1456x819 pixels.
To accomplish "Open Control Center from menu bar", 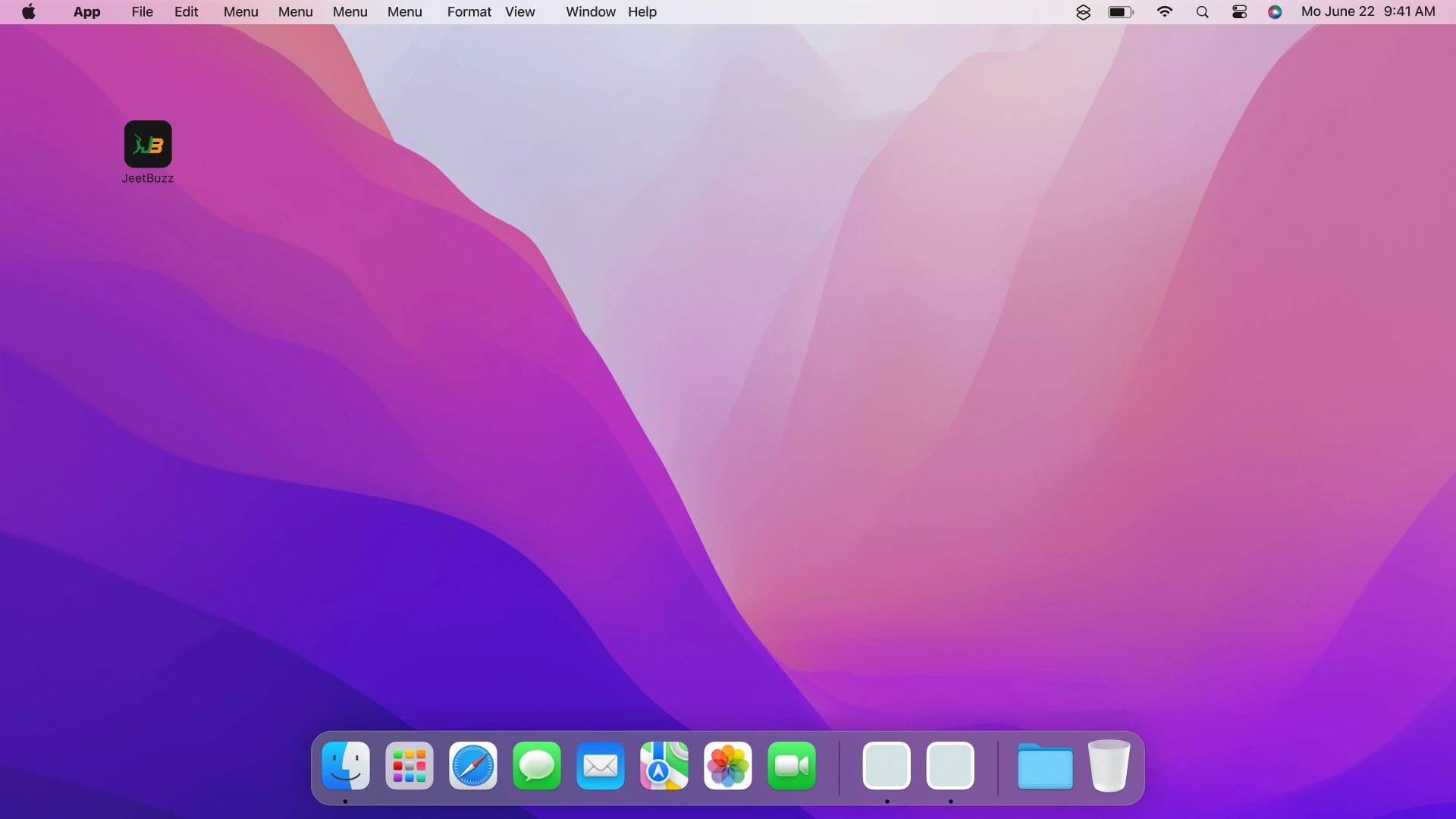I will tap(1240, 12).
